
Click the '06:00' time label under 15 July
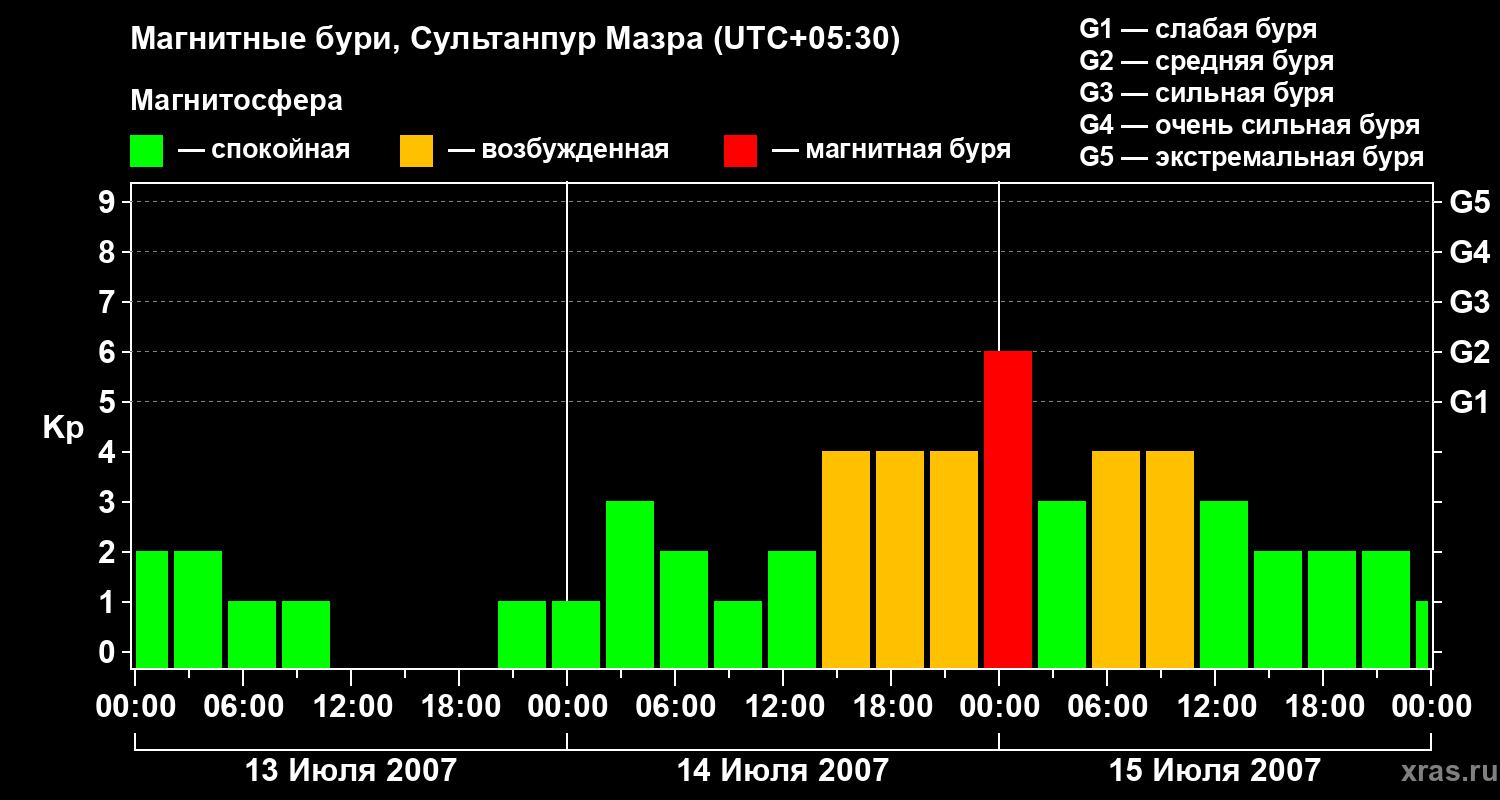(1107, 707)
